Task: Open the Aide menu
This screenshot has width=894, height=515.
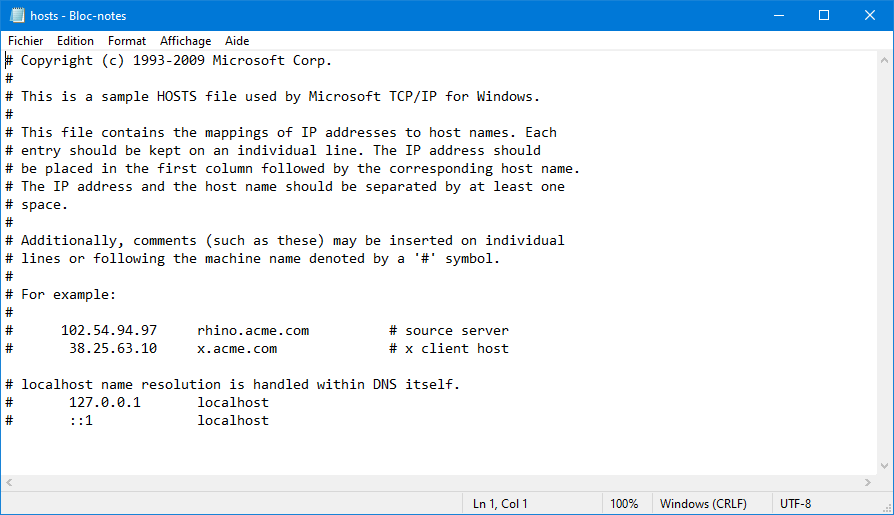Action: pos(237,41)
